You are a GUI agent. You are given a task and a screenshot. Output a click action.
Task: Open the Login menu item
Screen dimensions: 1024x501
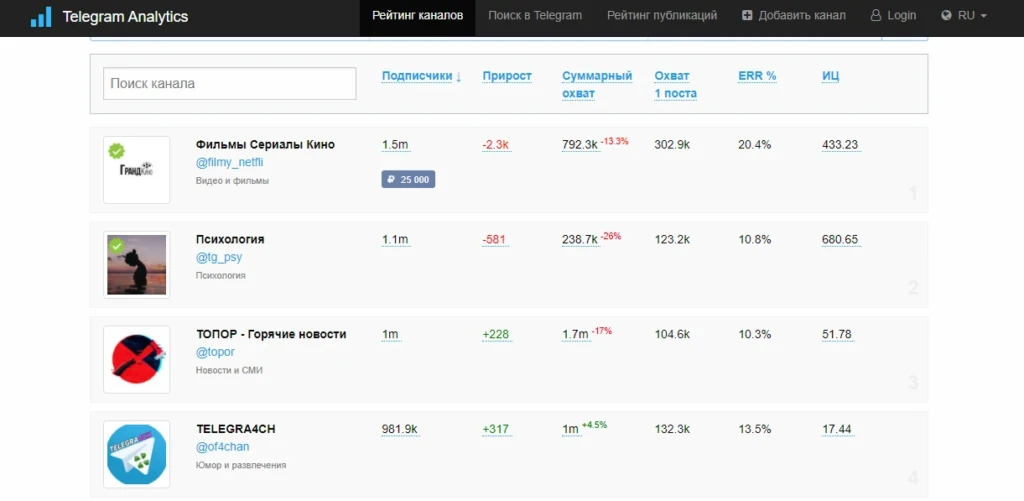click(893, 16)
